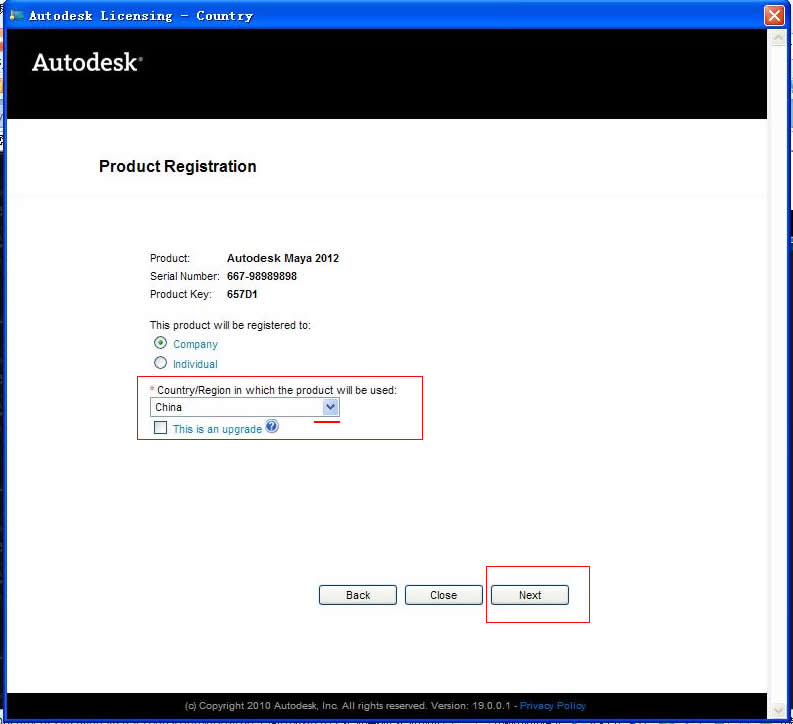The height and width of the screenshot is (724, 793).
Task: Select the Company radio button
Action: point(160,343)
